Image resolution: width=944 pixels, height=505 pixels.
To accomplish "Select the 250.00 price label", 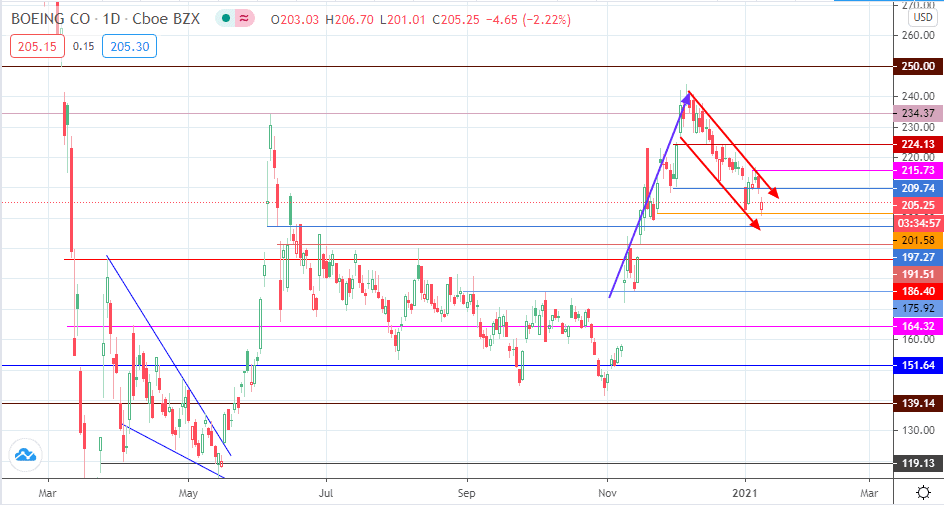I will (x=918, y=66).
